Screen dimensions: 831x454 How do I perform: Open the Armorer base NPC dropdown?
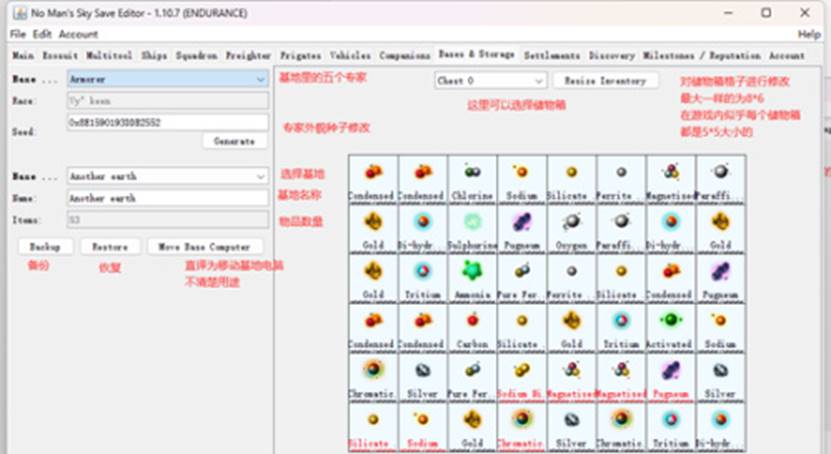(167, 79)
